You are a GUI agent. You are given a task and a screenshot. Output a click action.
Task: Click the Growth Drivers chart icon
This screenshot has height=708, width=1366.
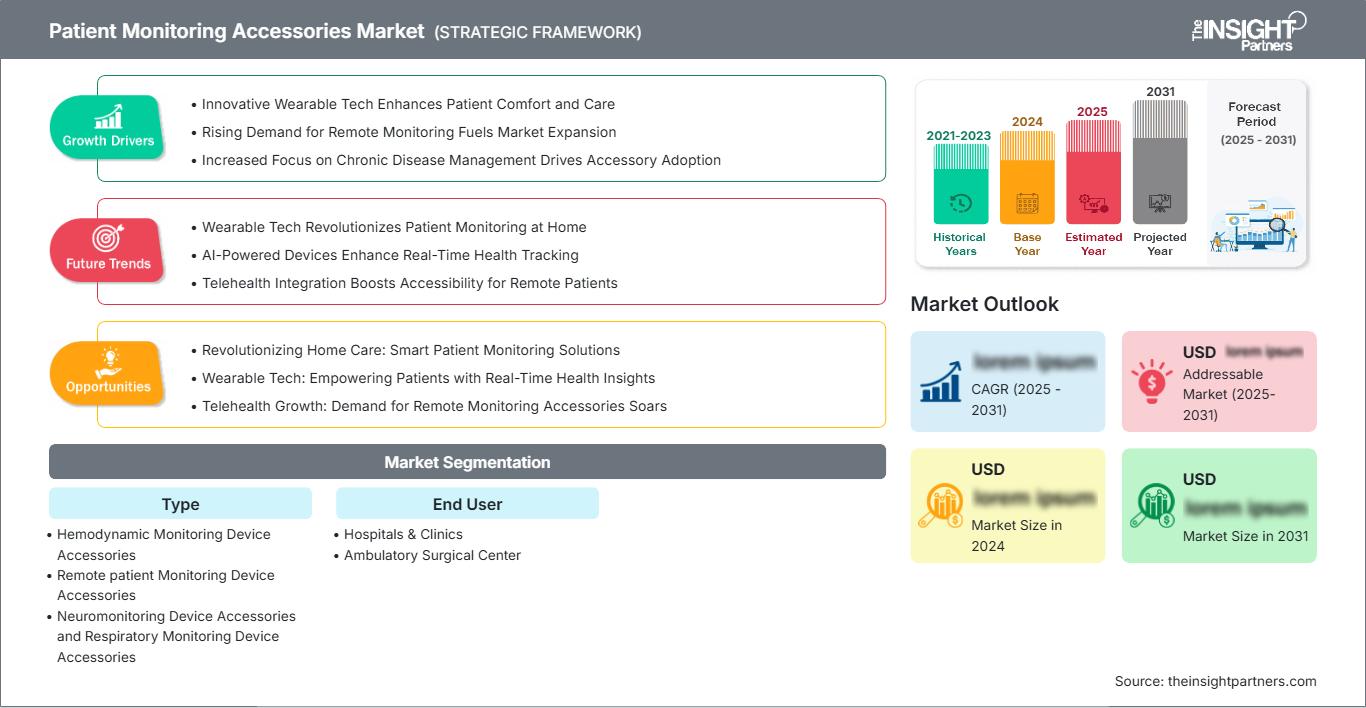pos(108,117)
